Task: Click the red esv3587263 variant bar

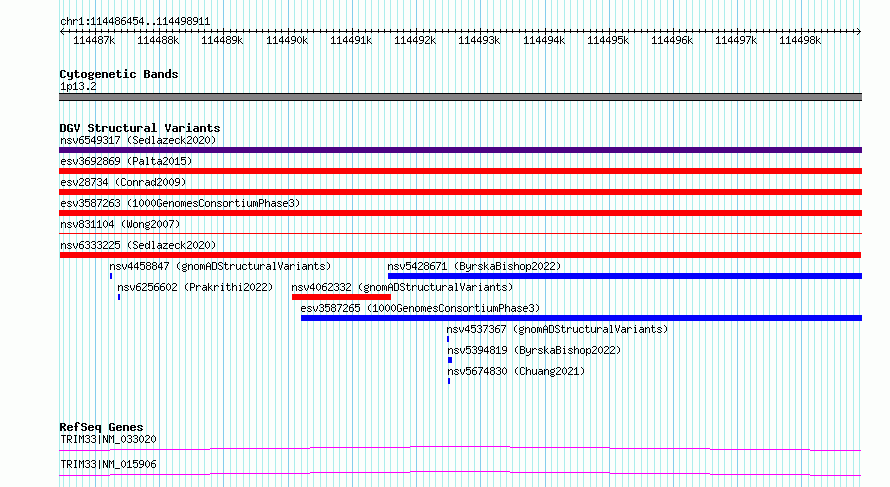Action: 460,213
